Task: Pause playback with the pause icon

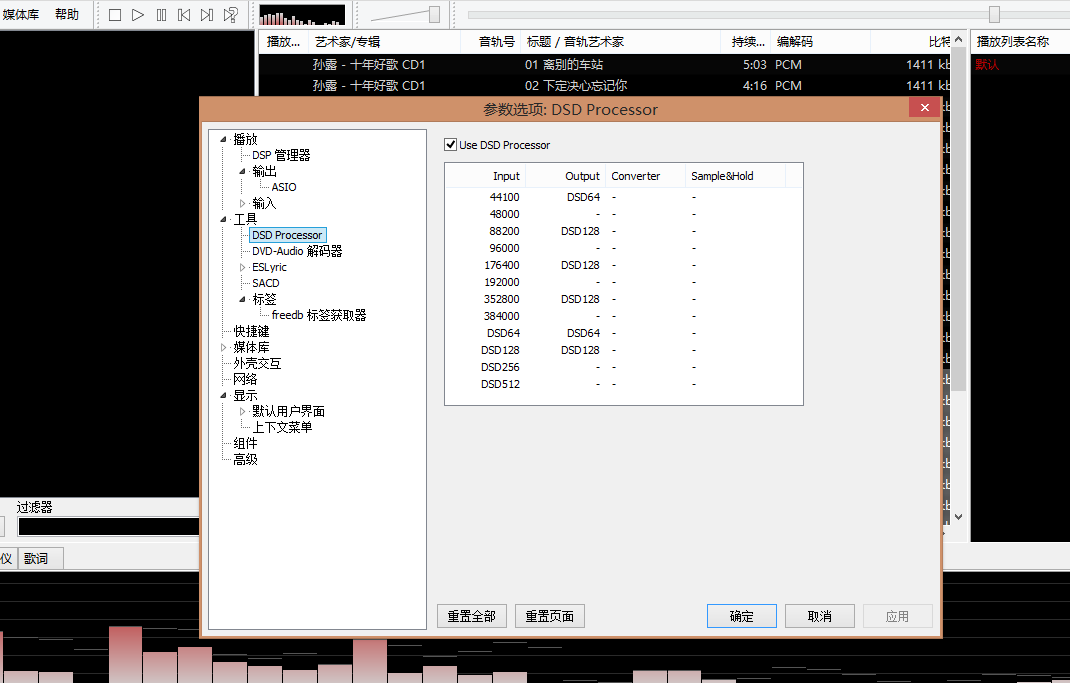Action: pyautogui.click(x=161, y=15)
